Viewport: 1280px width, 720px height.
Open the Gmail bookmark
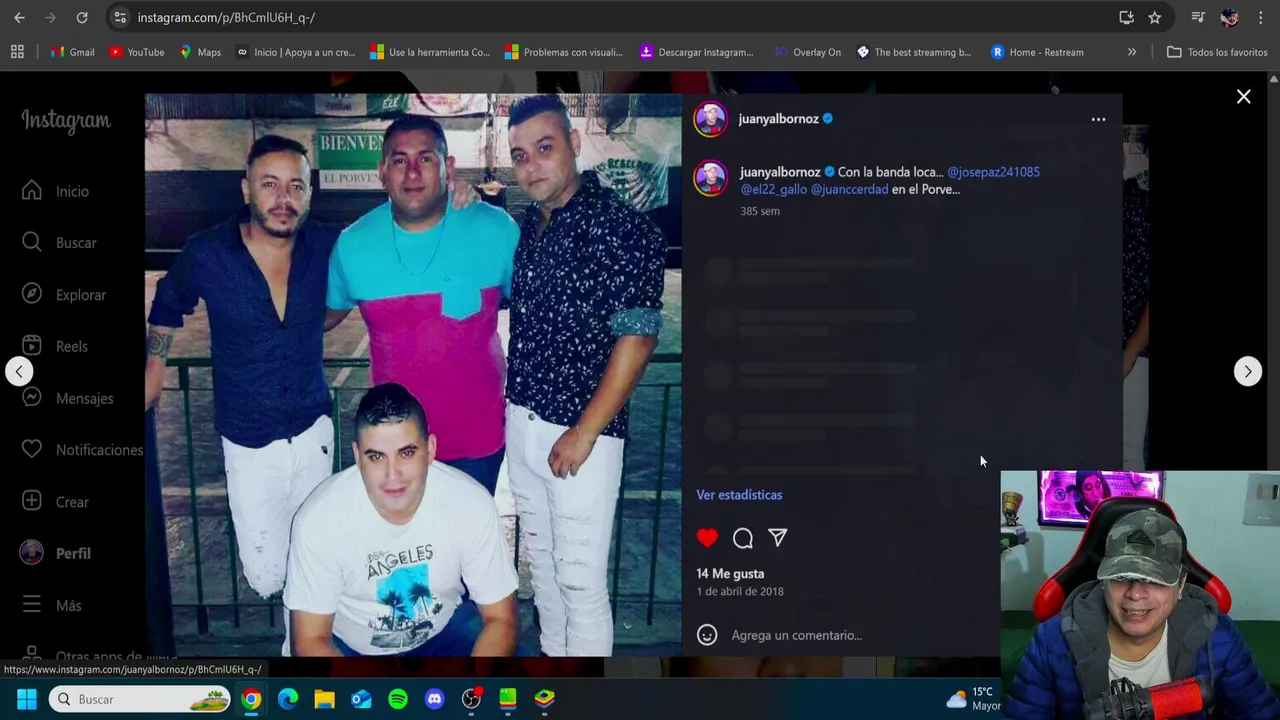[72, 52]
